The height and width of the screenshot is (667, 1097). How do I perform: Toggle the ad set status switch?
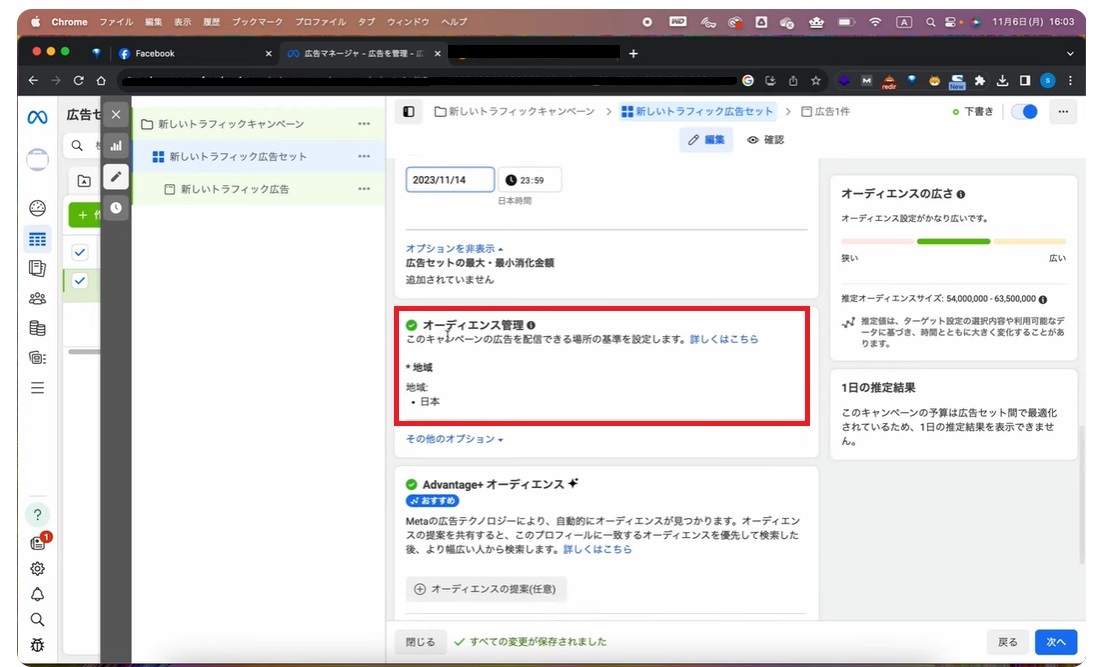[x=1024, y=112]
